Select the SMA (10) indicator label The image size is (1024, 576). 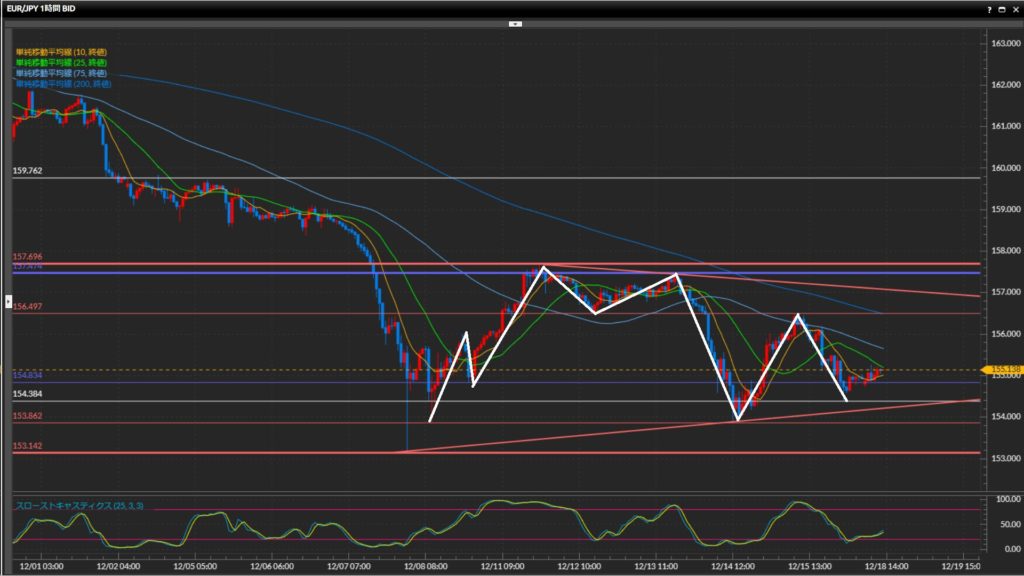coord(61,51)
